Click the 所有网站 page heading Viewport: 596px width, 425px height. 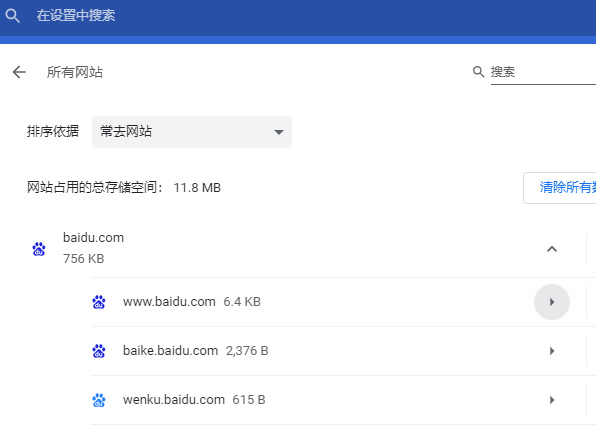point(75,72)
